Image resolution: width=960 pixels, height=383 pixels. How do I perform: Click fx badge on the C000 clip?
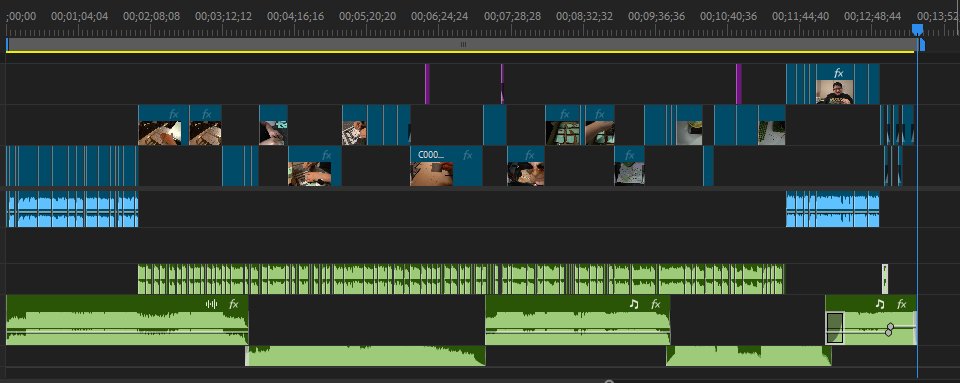click(468, 155)
